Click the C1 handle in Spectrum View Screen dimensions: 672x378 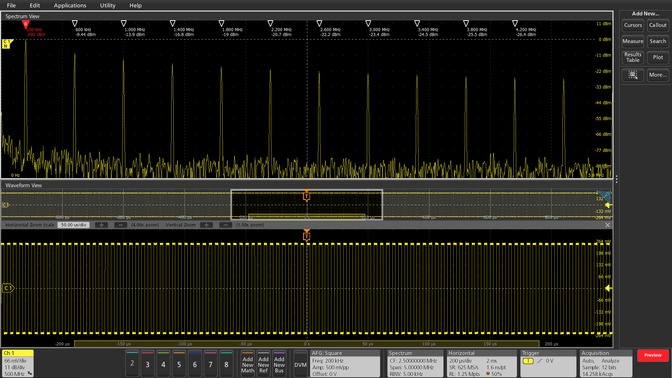[x=7, y=44]
